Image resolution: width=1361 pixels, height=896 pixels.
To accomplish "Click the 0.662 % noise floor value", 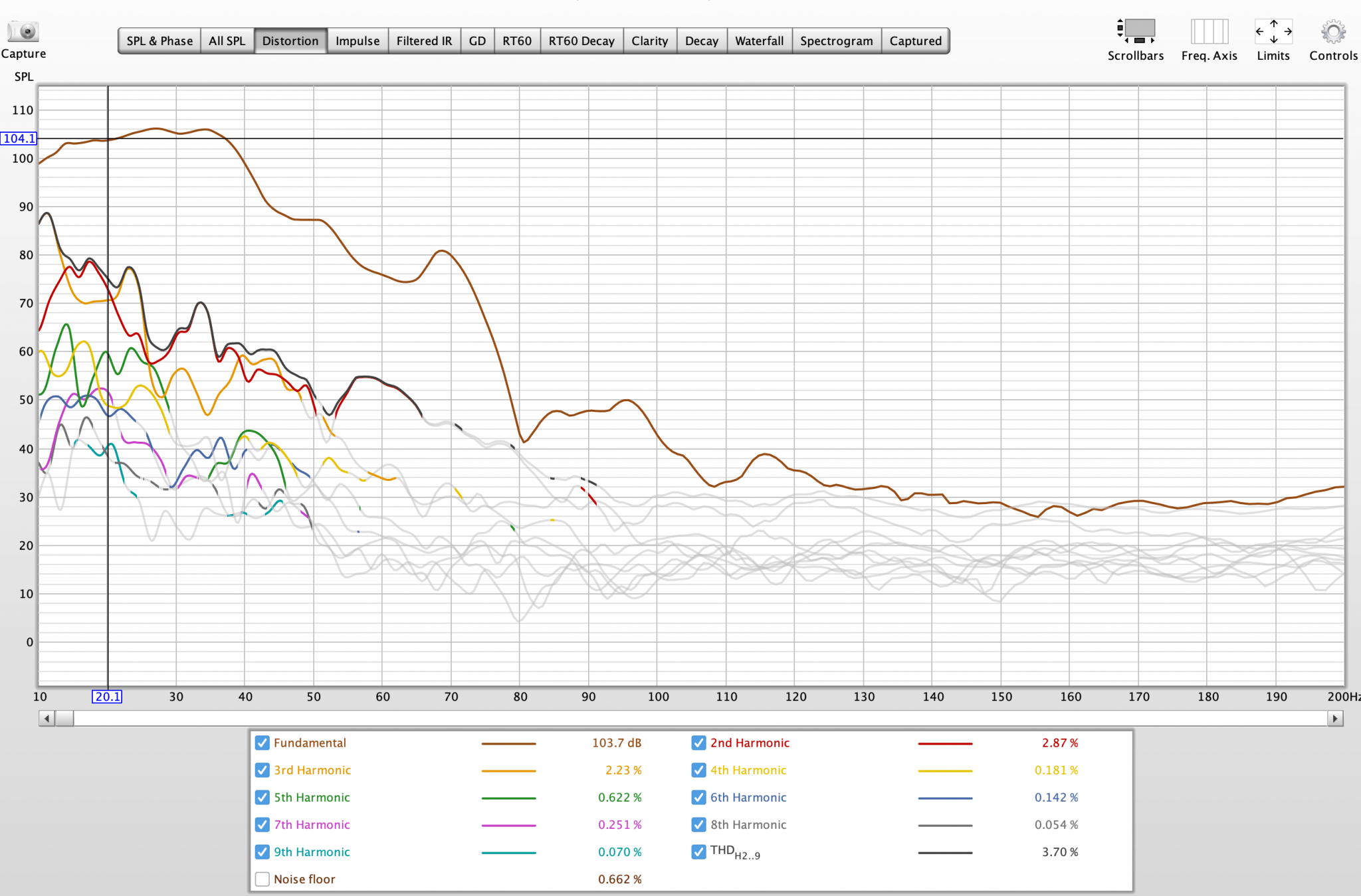I will (x=620, y=879).
